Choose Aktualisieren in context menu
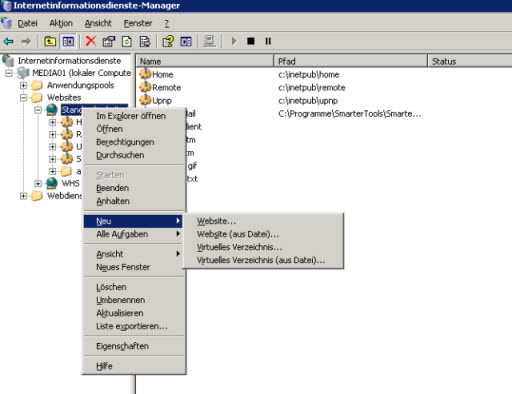Screen dimensions: 512x394 [x=133, y=313]
